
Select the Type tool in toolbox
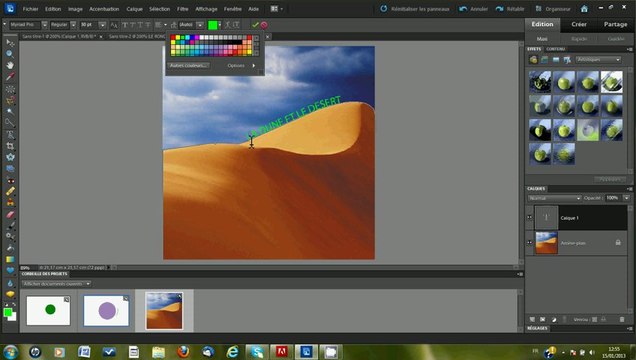(x=10, y=135)
